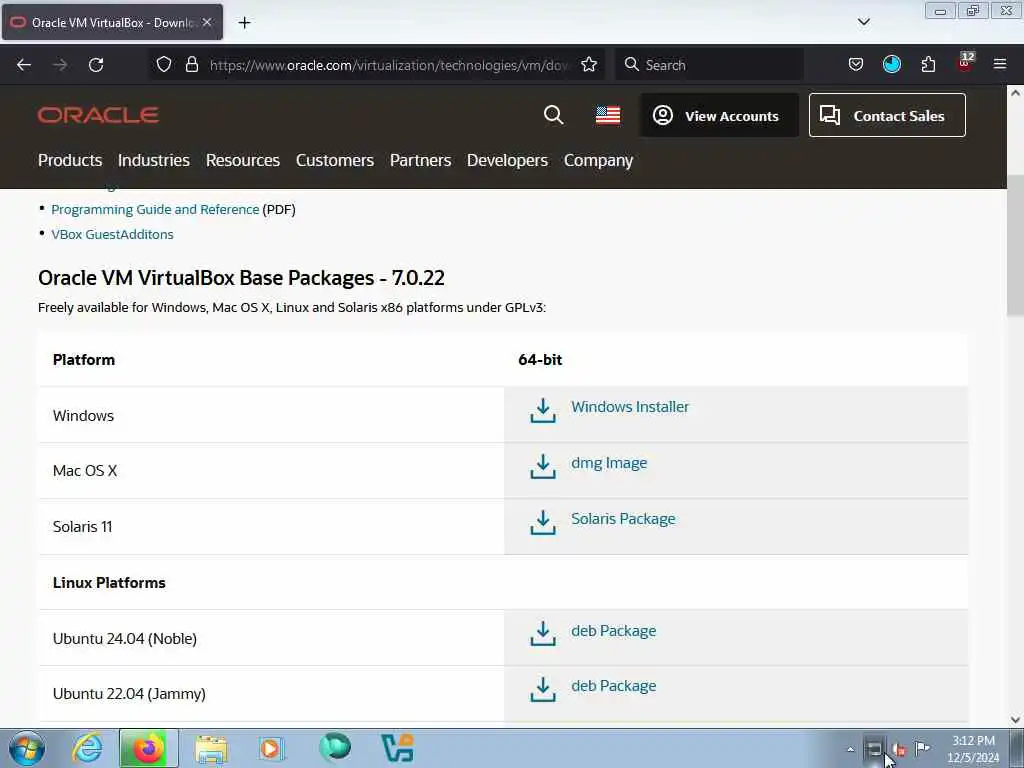Go back with the browser back arrow
The width and height of the screenshot is (1024, 768).
tap(24, 65)
